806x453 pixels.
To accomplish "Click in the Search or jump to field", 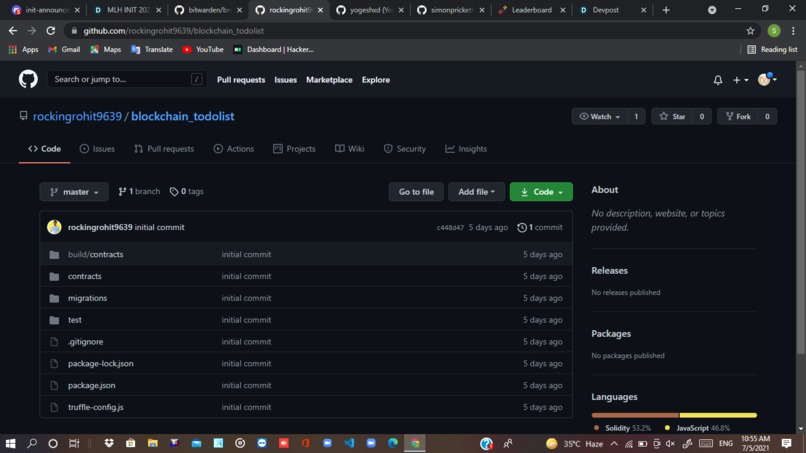I will tap(127, 79).
